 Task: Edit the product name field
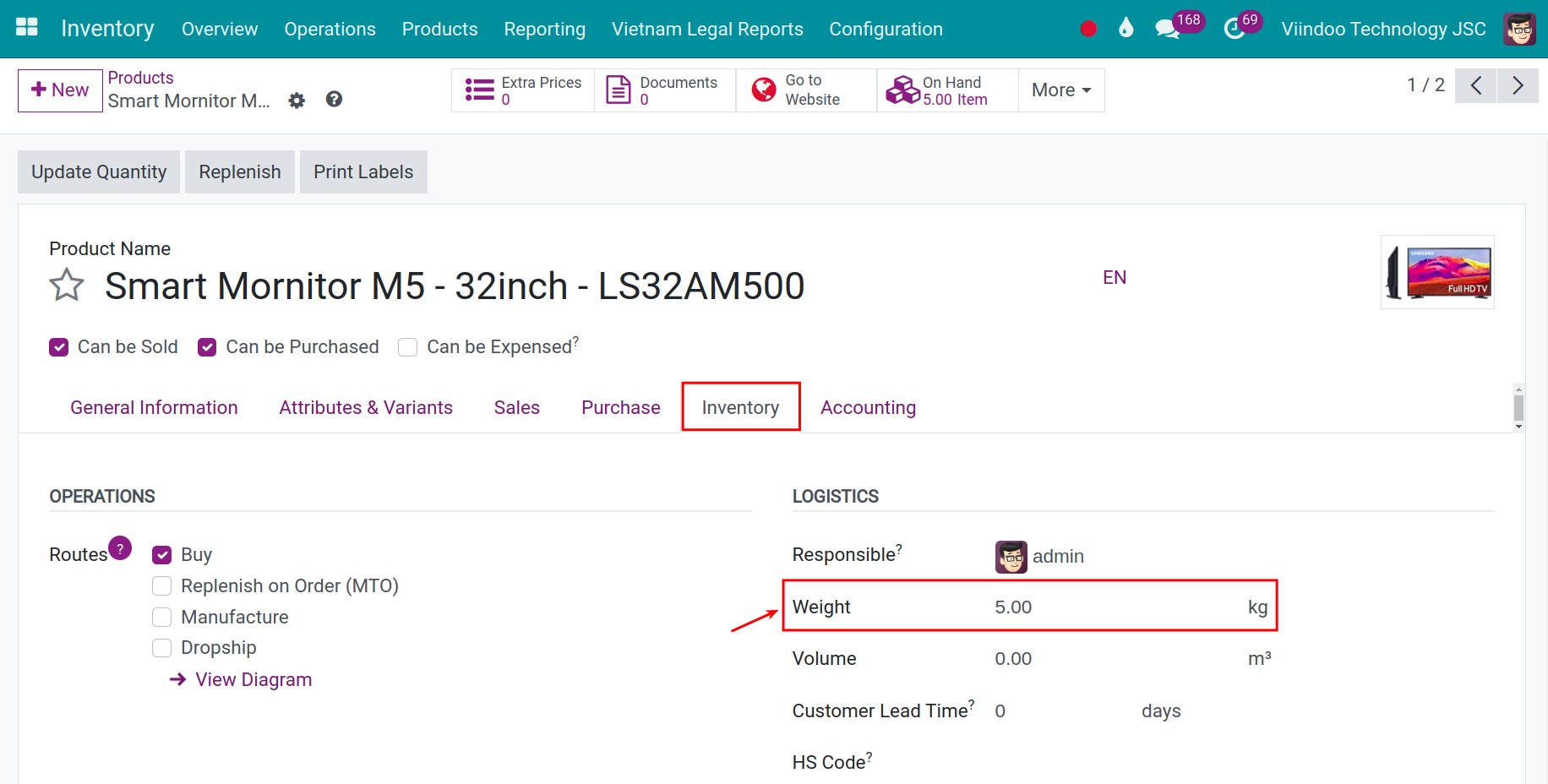point(455,286)
